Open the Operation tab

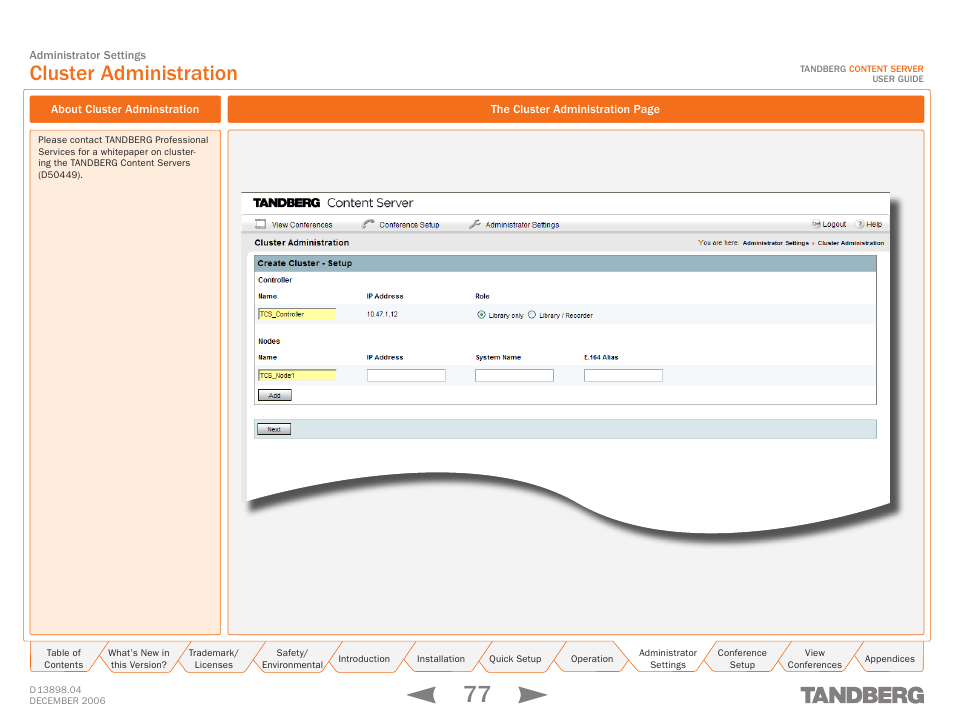591,658
